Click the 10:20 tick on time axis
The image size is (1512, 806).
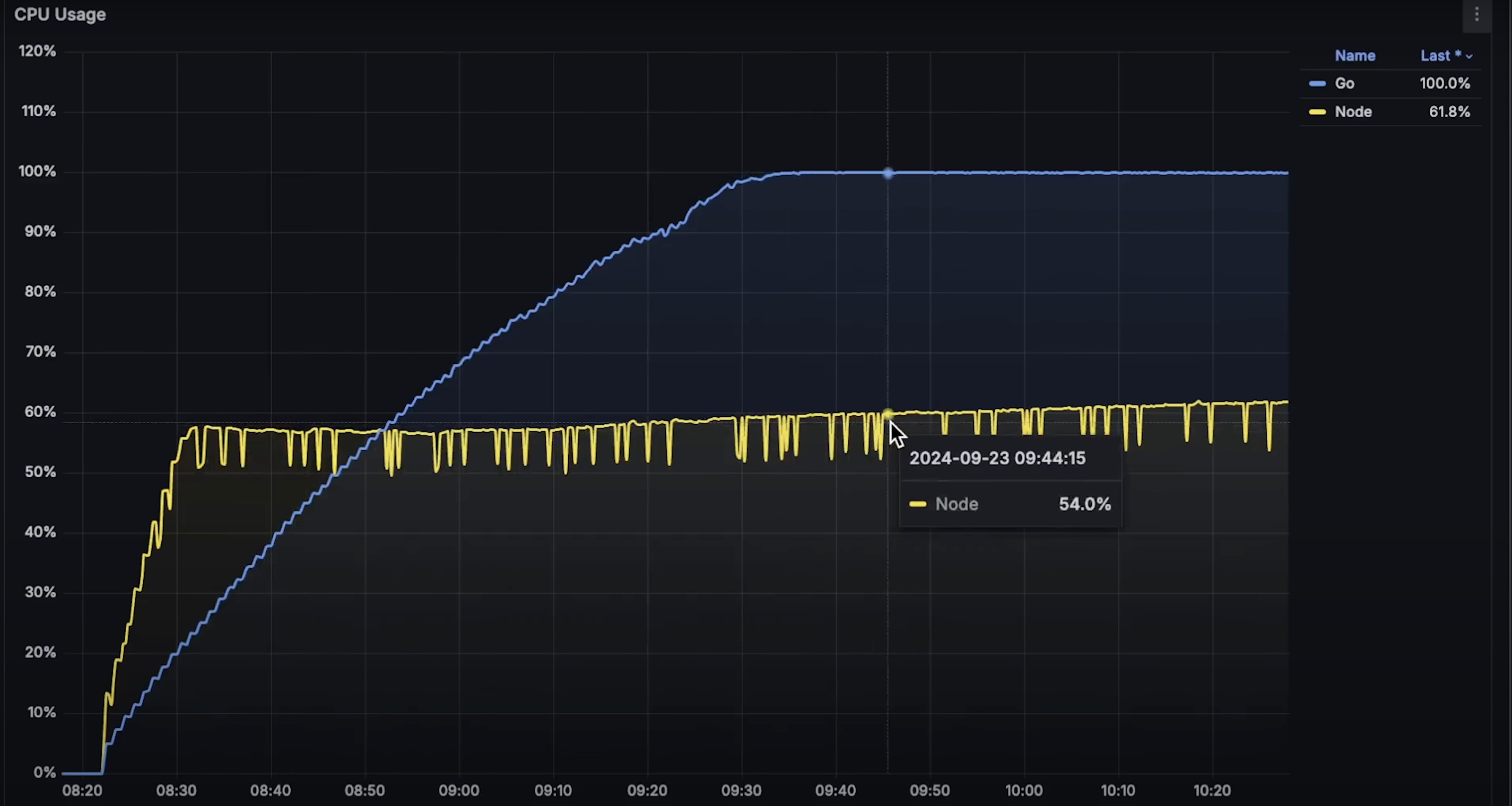pyautogui.click(x=1212, y=790)
